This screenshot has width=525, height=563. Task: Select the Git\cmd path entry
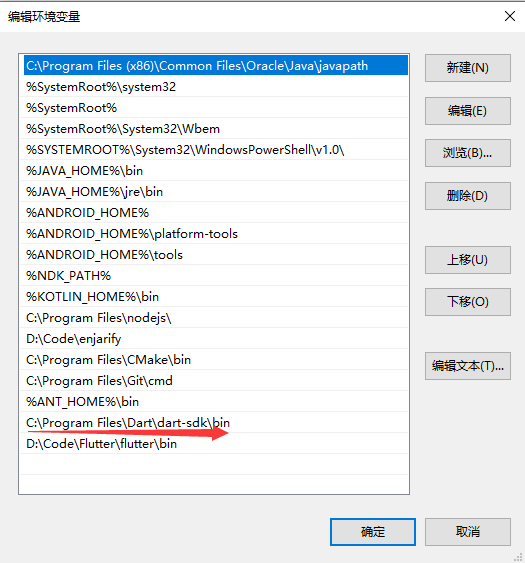click(x=214, y=381)
